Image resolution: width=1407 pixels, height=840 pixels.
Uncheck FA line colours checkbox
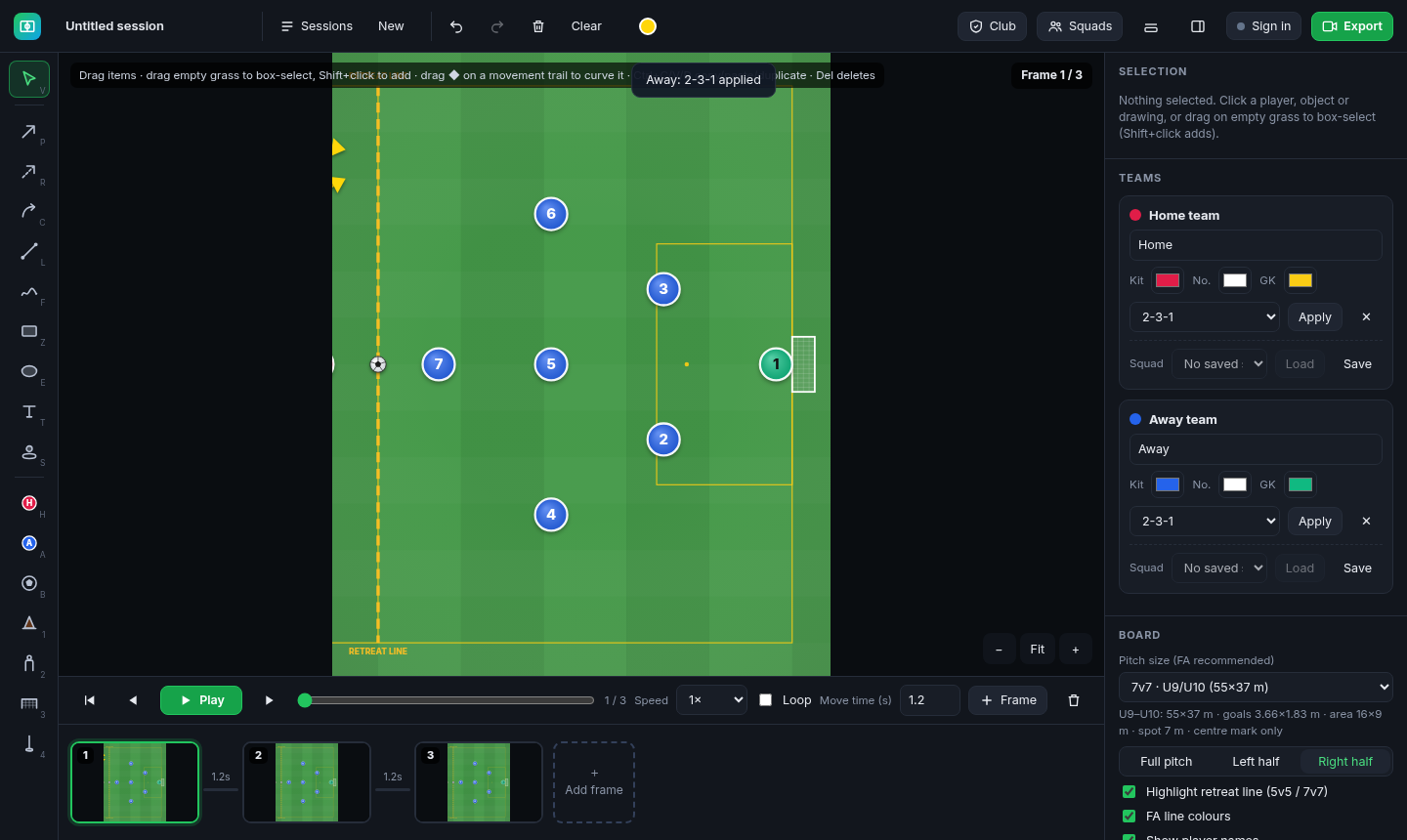point(1130,817)
